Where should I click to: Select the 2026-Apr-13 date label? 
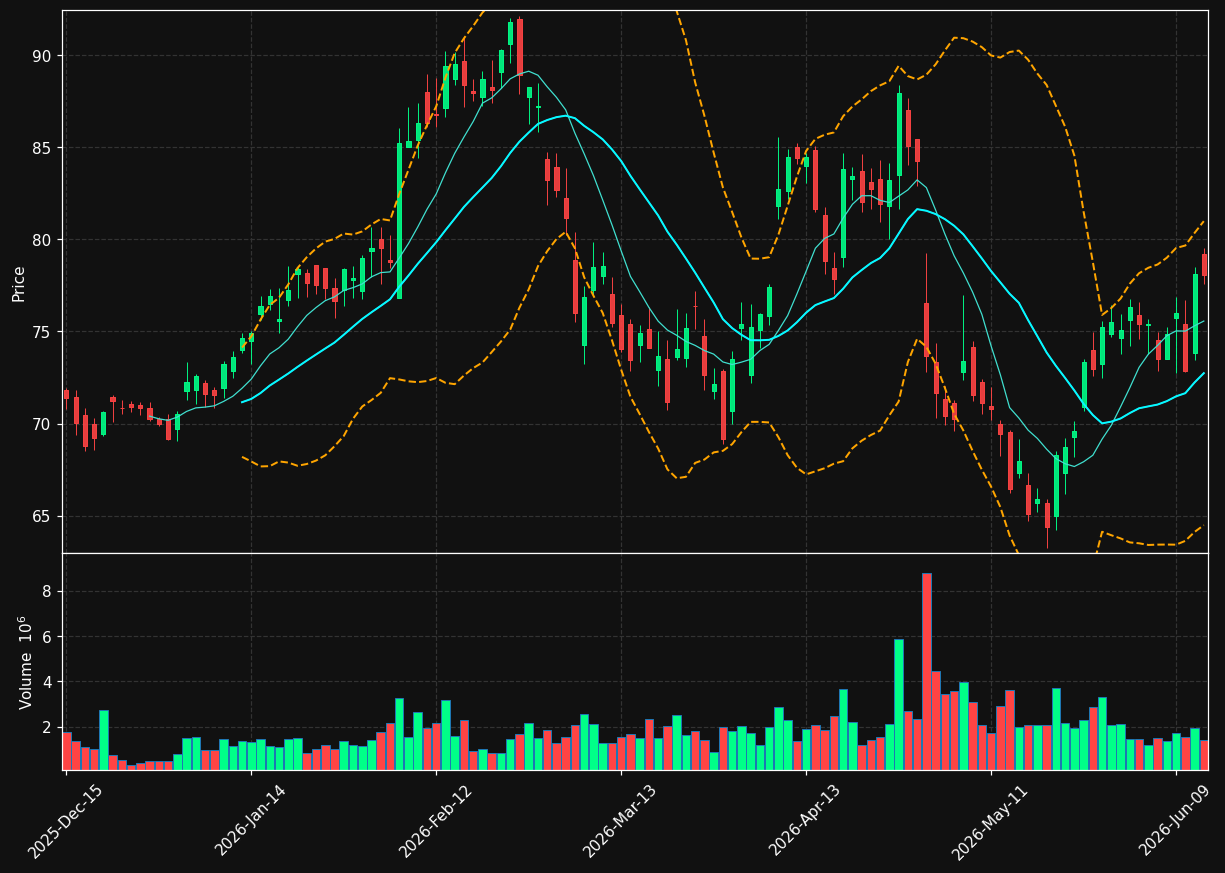805,821
